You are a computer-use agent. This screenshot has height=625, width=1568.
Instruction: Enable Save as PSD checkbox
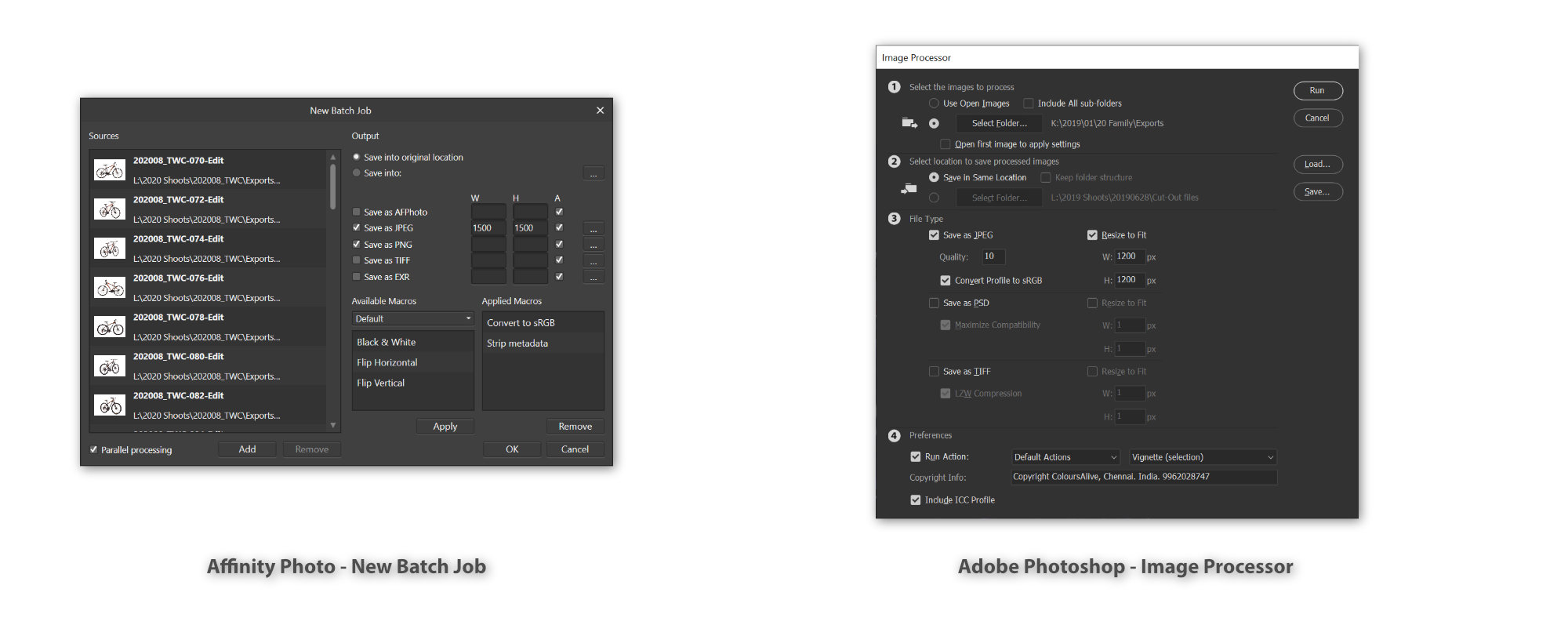(934, 303)
